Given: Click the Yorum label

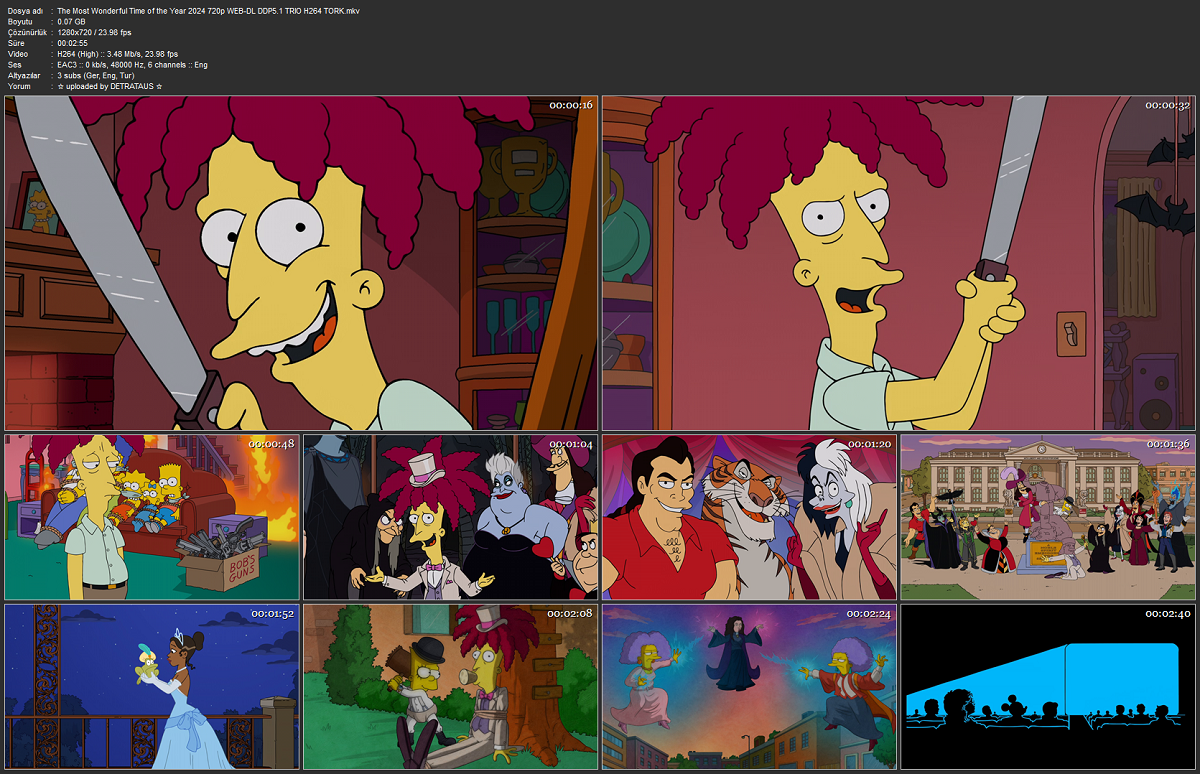Looking at the screenshot, I should tap(19, 87).
